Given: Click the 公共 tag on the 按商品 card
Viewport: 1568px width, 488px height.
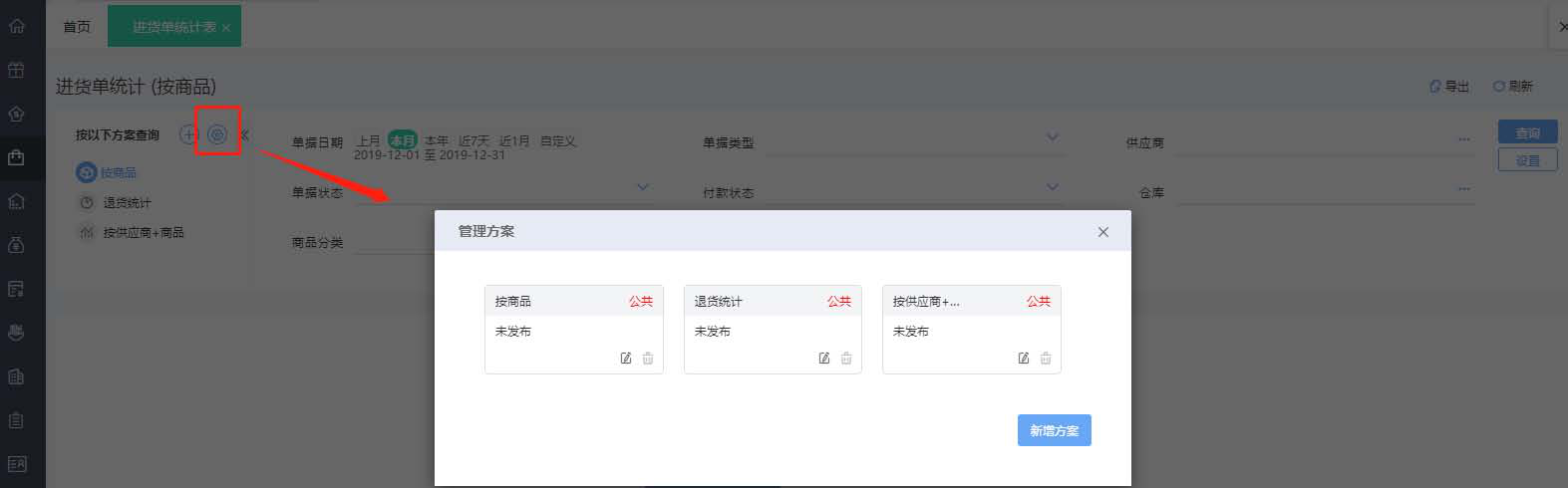Looking at the screenshot, I should click(641, 301).
